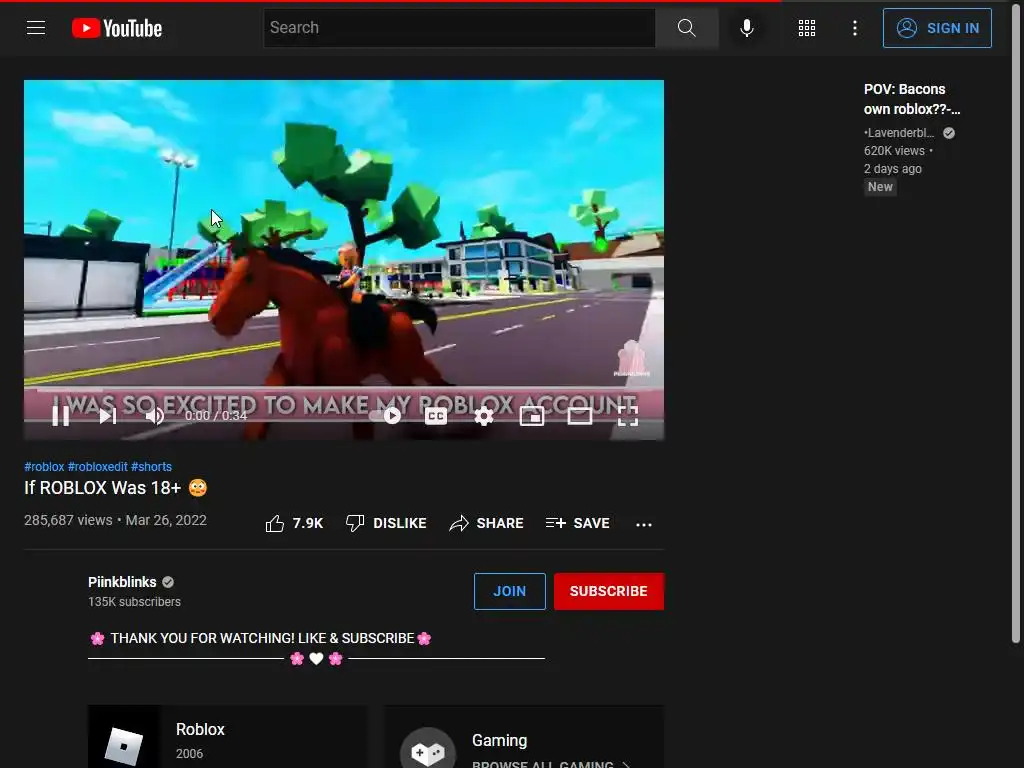Open the hamburger guide menu
The height and width of the screenshot is (768, 1024).
tap(36, 27)
